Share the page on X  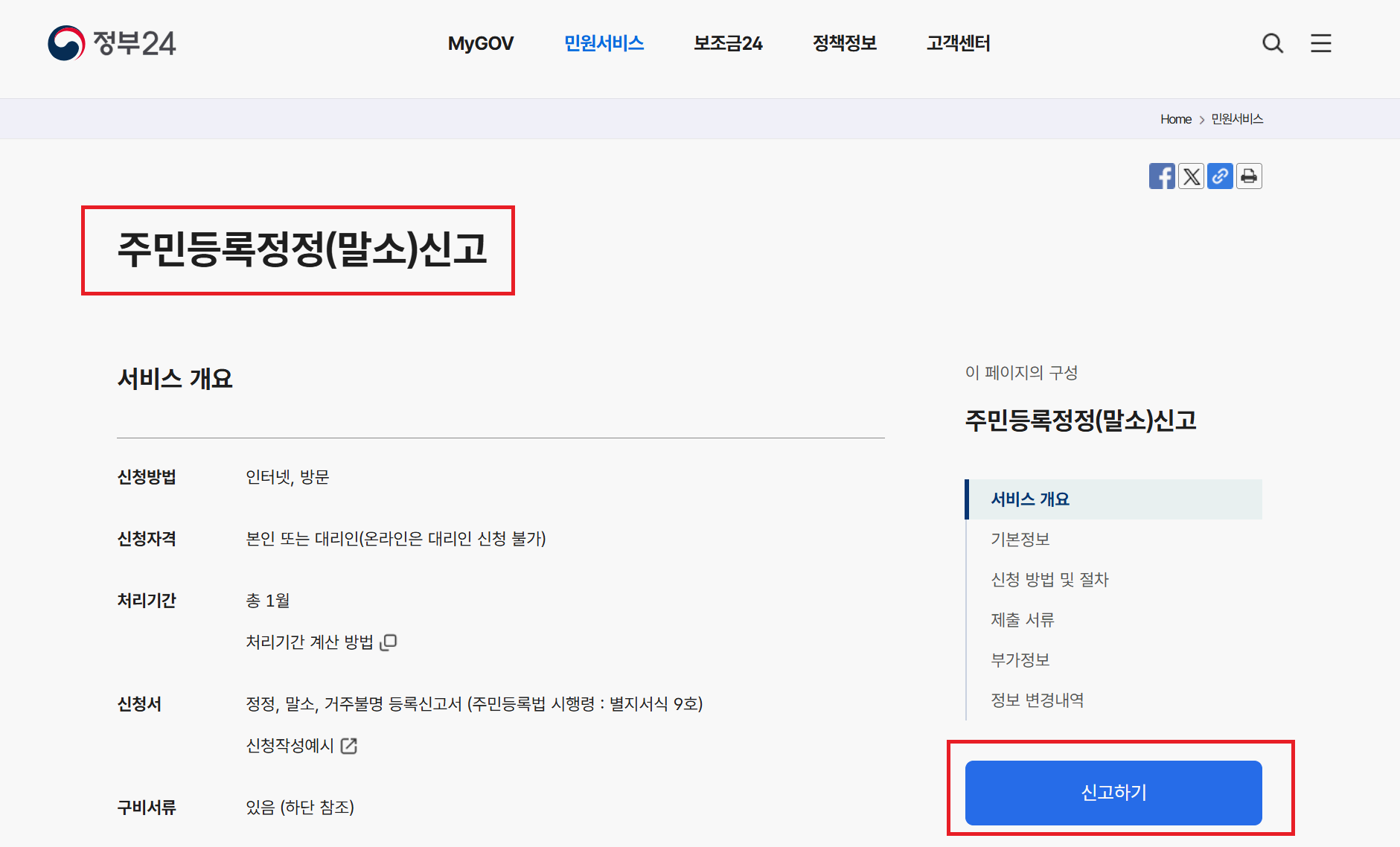(1191, 176)
